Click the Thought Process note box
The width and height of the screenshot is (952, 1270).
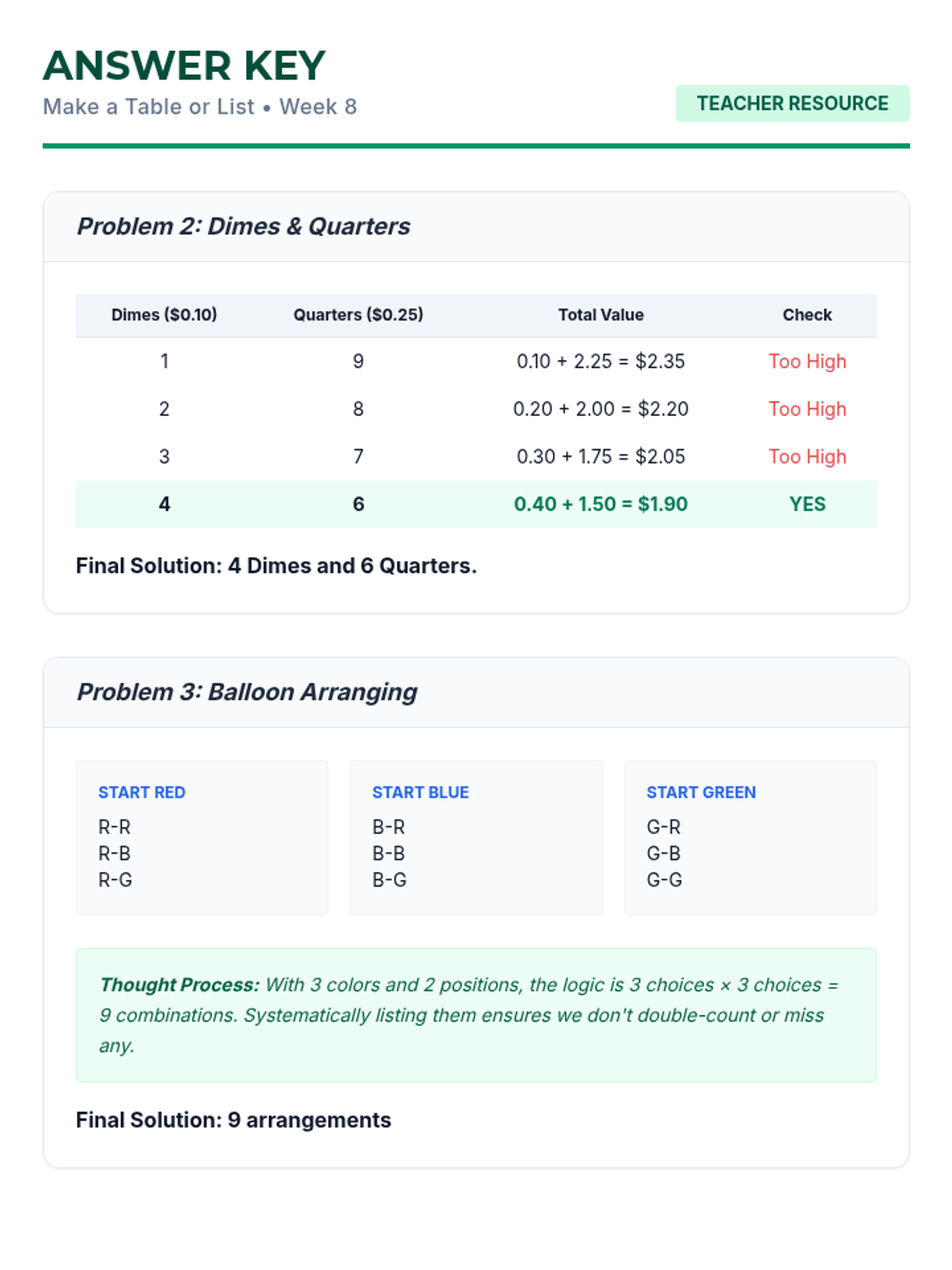click(x=476, y=1014)
